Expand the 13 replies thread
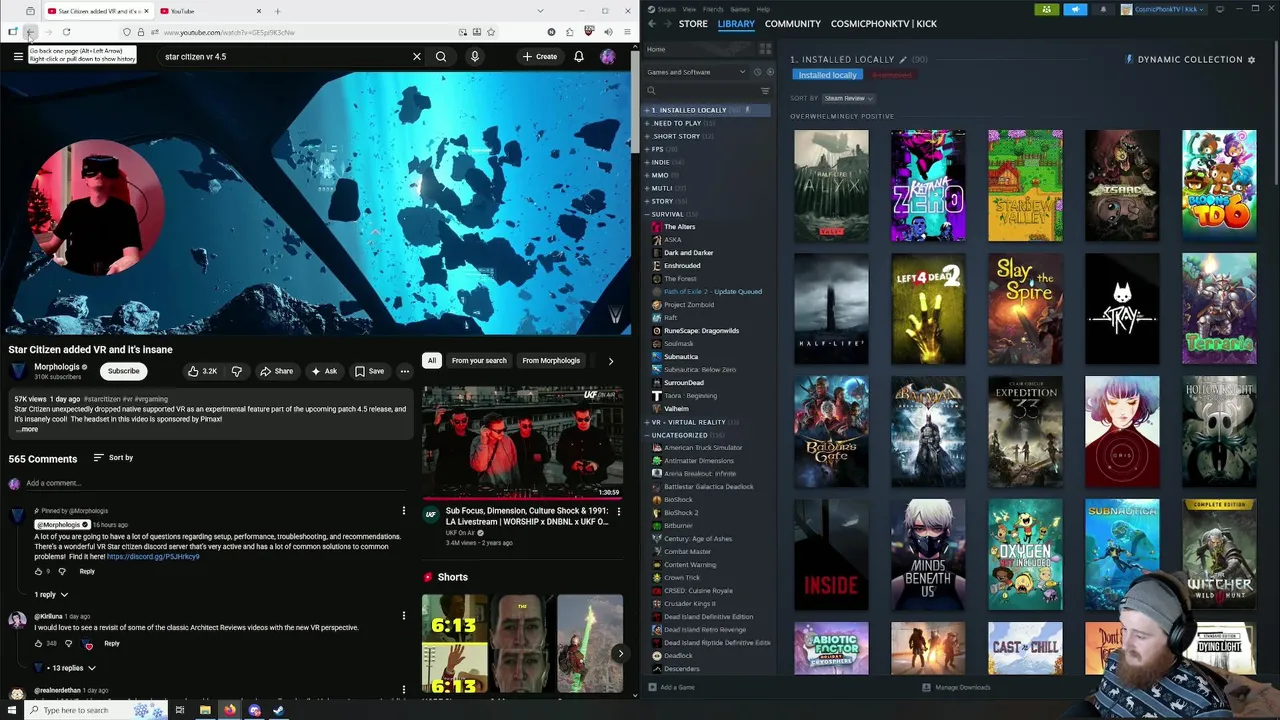Screen dimensions: 1280x720 73,668
